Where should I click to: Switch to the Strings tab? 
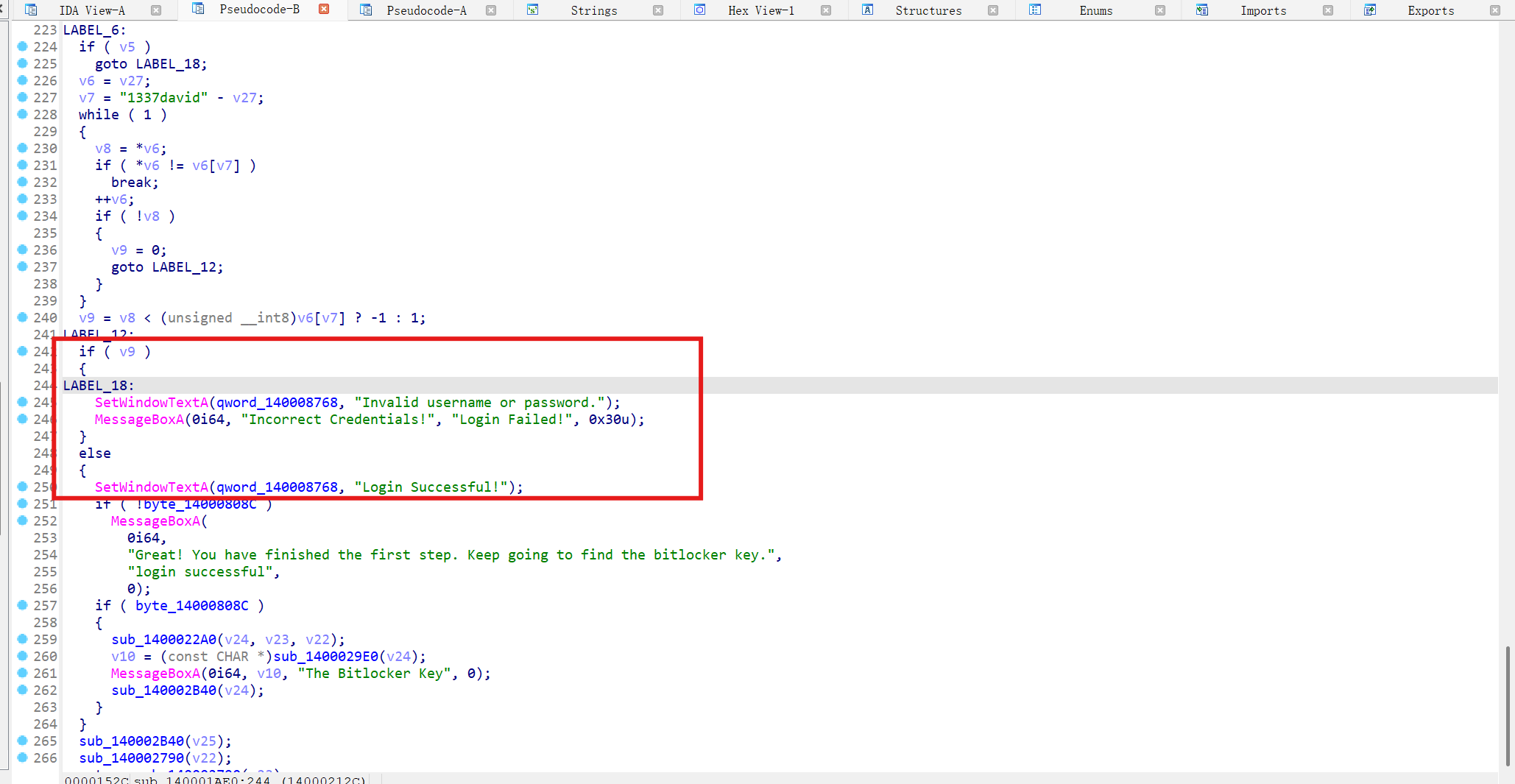594,10
